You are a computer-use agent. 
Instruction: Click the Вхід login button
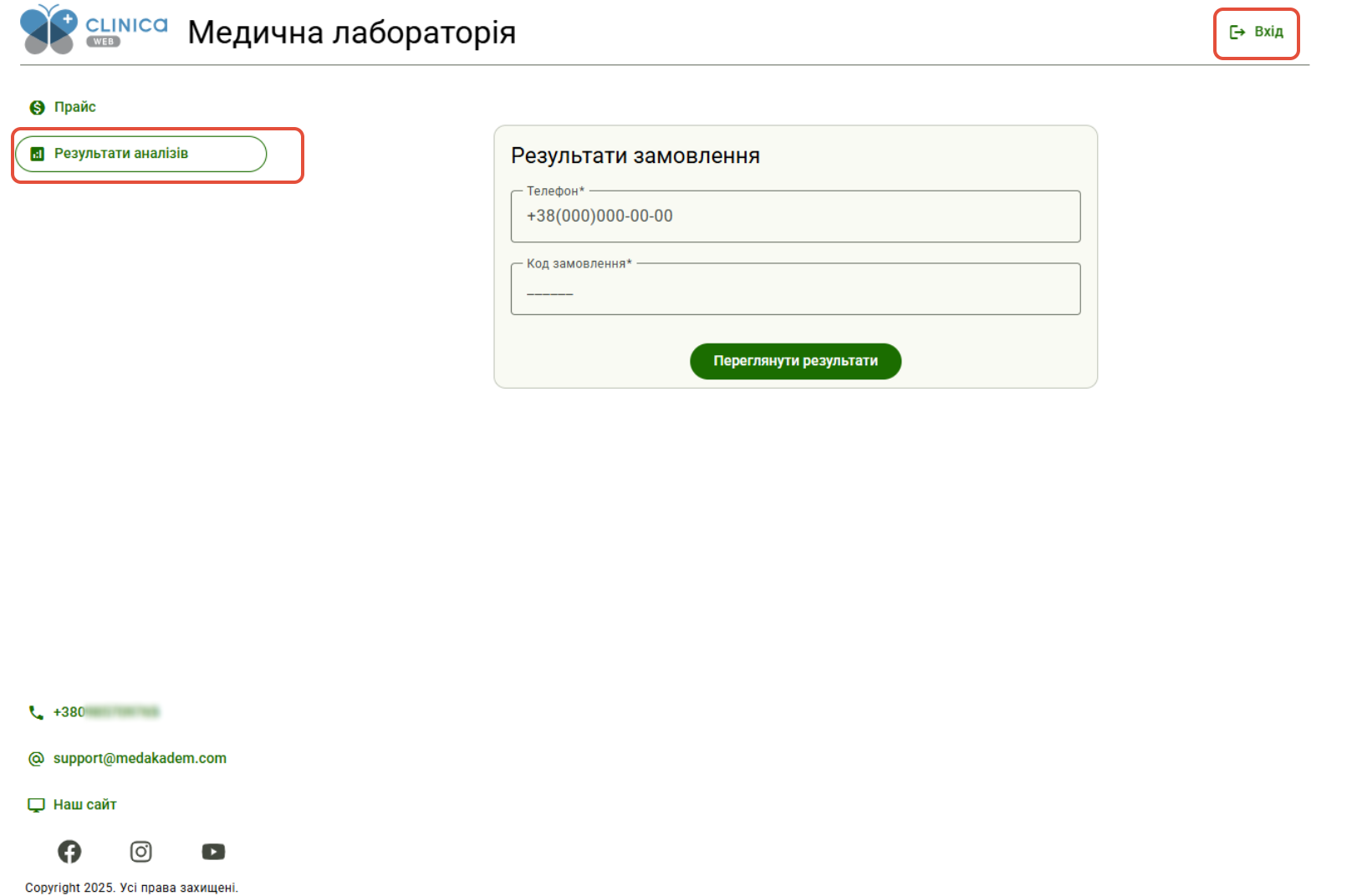click(1256, 33)
